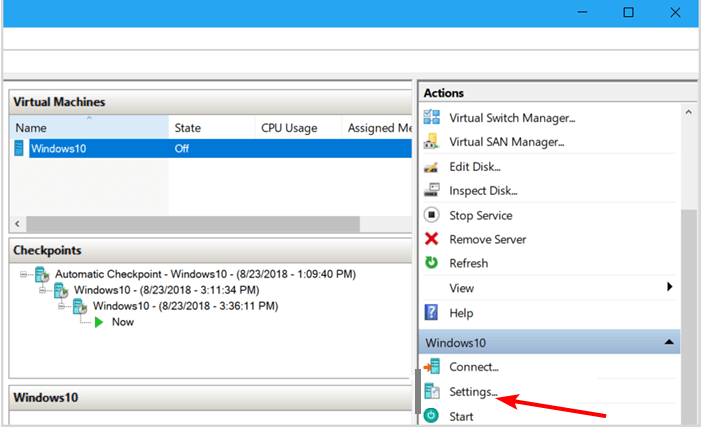Click the green Refresh icon

[432, 263]
